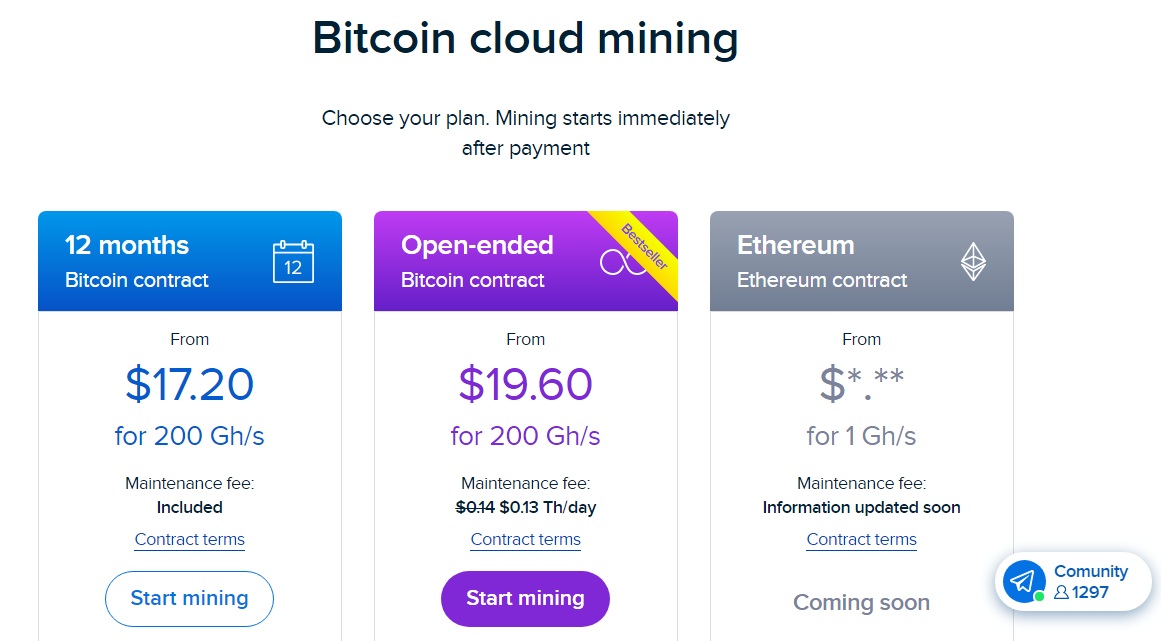Click the community member count person icon
Viewport: 1161px width, 641px height.
pos(1061,592)
